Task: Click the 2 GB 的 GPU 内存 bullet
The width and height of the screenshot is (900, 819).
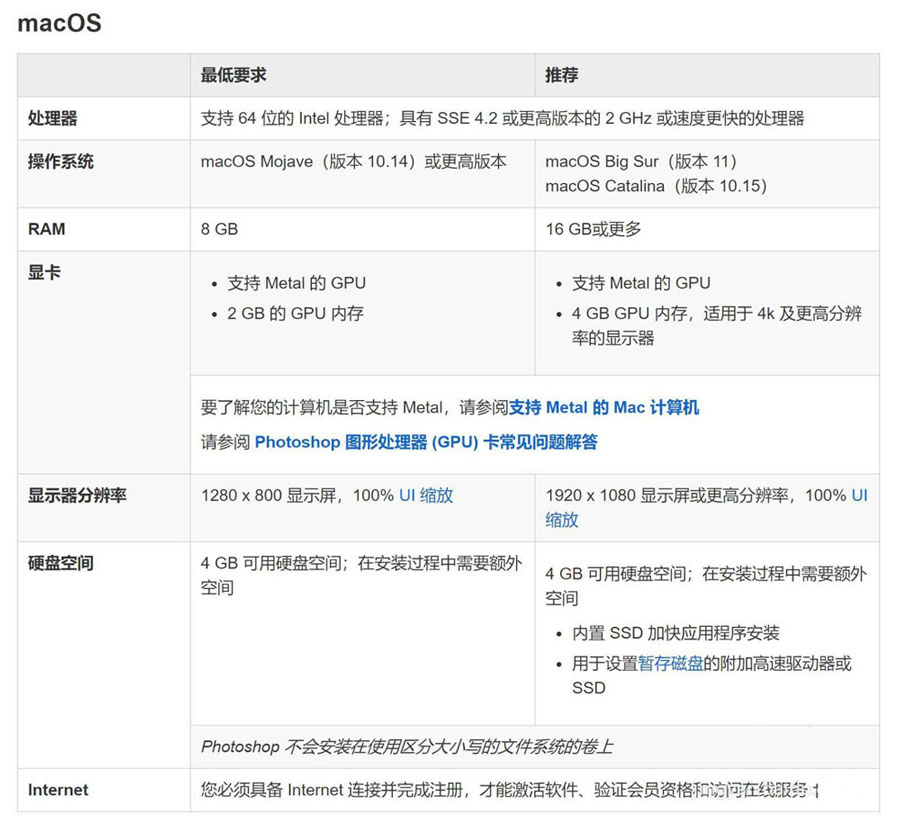Action: [x=296, y=313]
